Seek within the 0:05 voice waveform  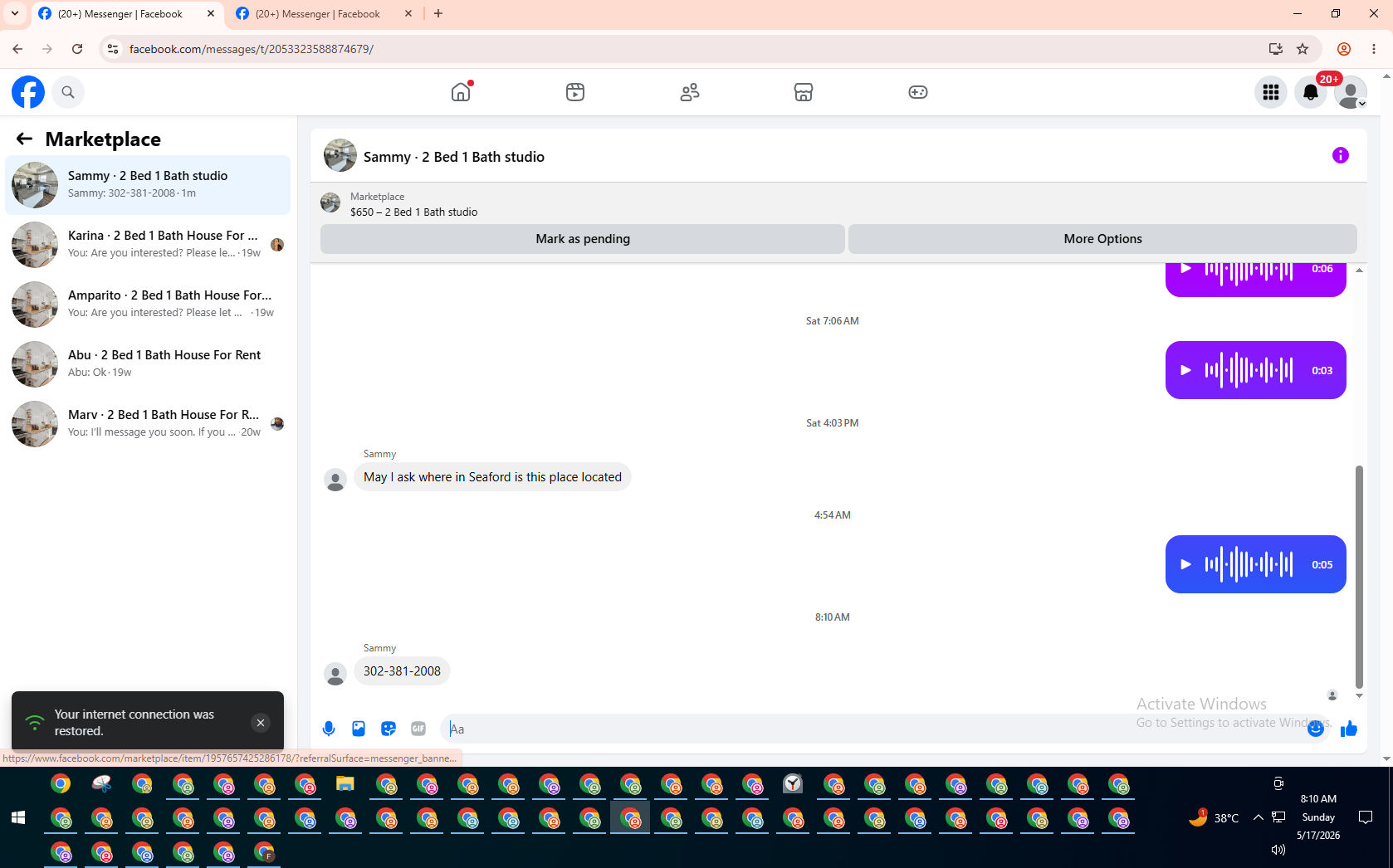(1249, 564)
